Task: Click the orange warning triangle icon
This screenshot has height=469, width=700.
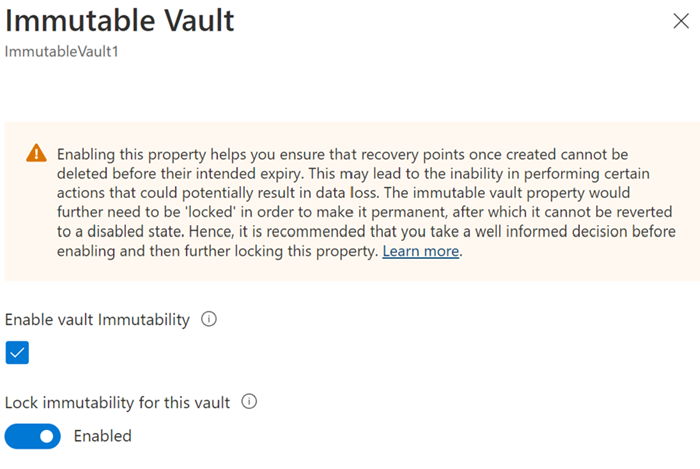Action: 36,153
